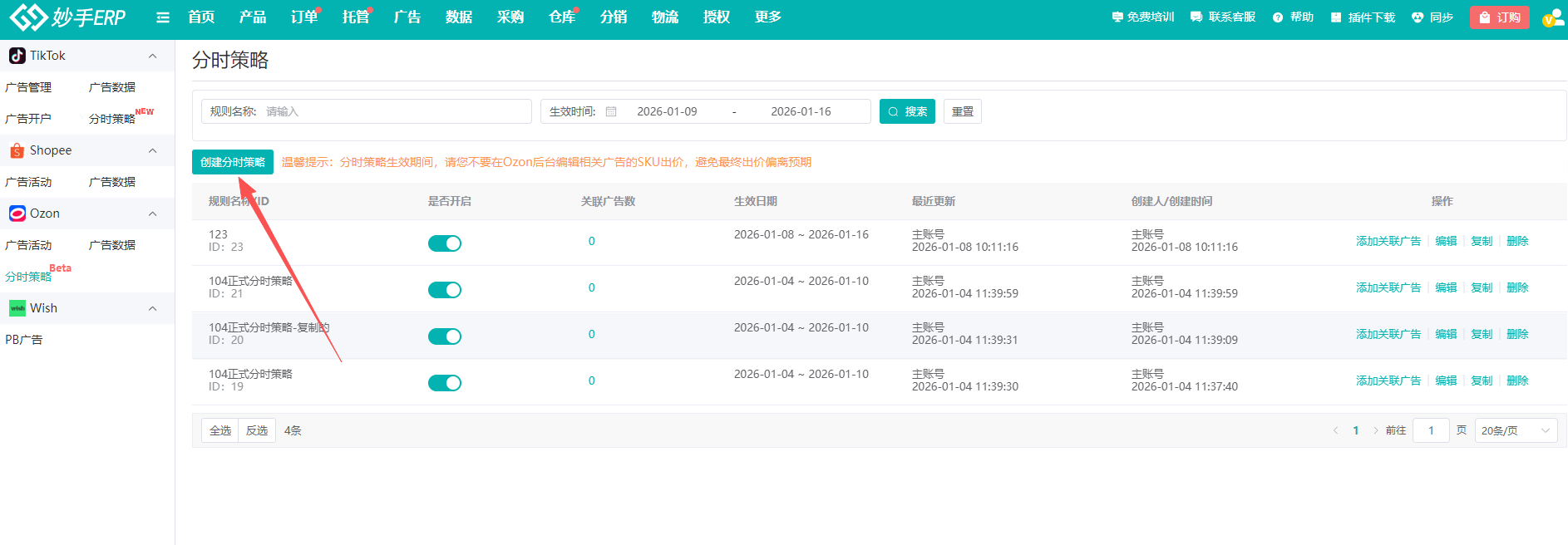Turn off the switch for rule ID 21

(445, 290)
